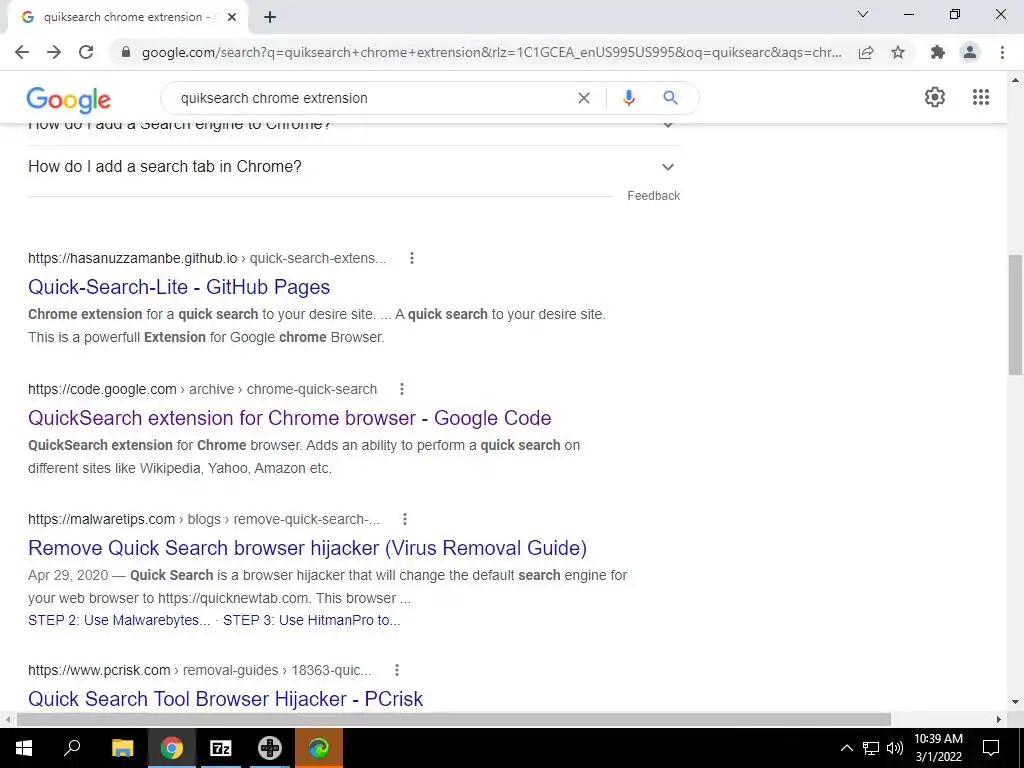
Task: Open options for code.google.com result
Action: [x=402, y=389]
